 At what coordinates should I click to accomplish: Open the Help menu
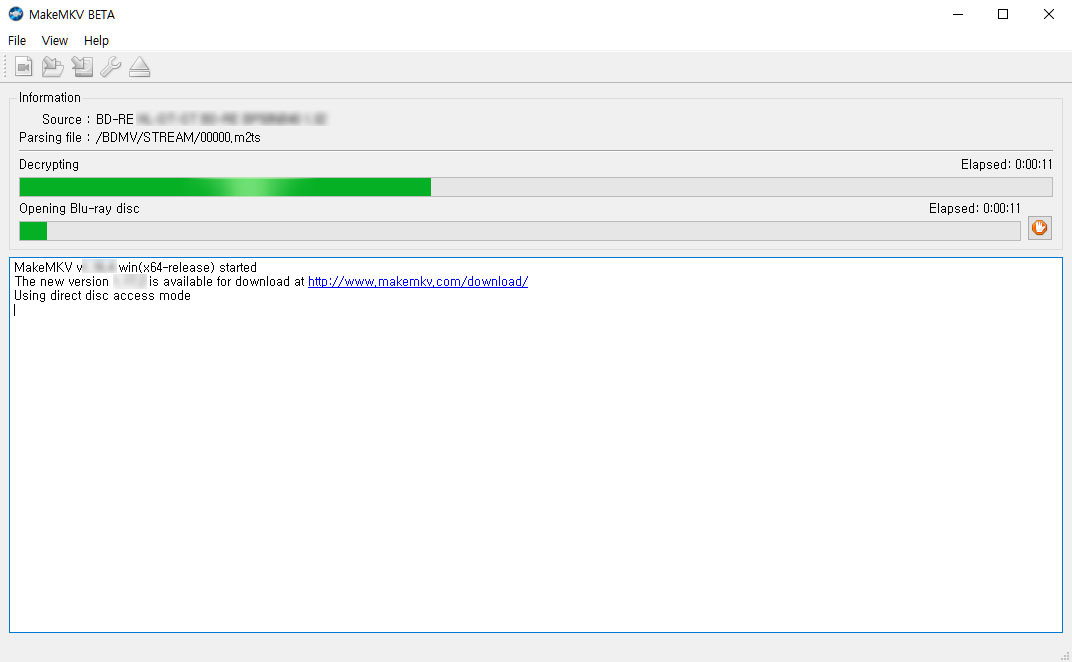click(x=96, y=40)
